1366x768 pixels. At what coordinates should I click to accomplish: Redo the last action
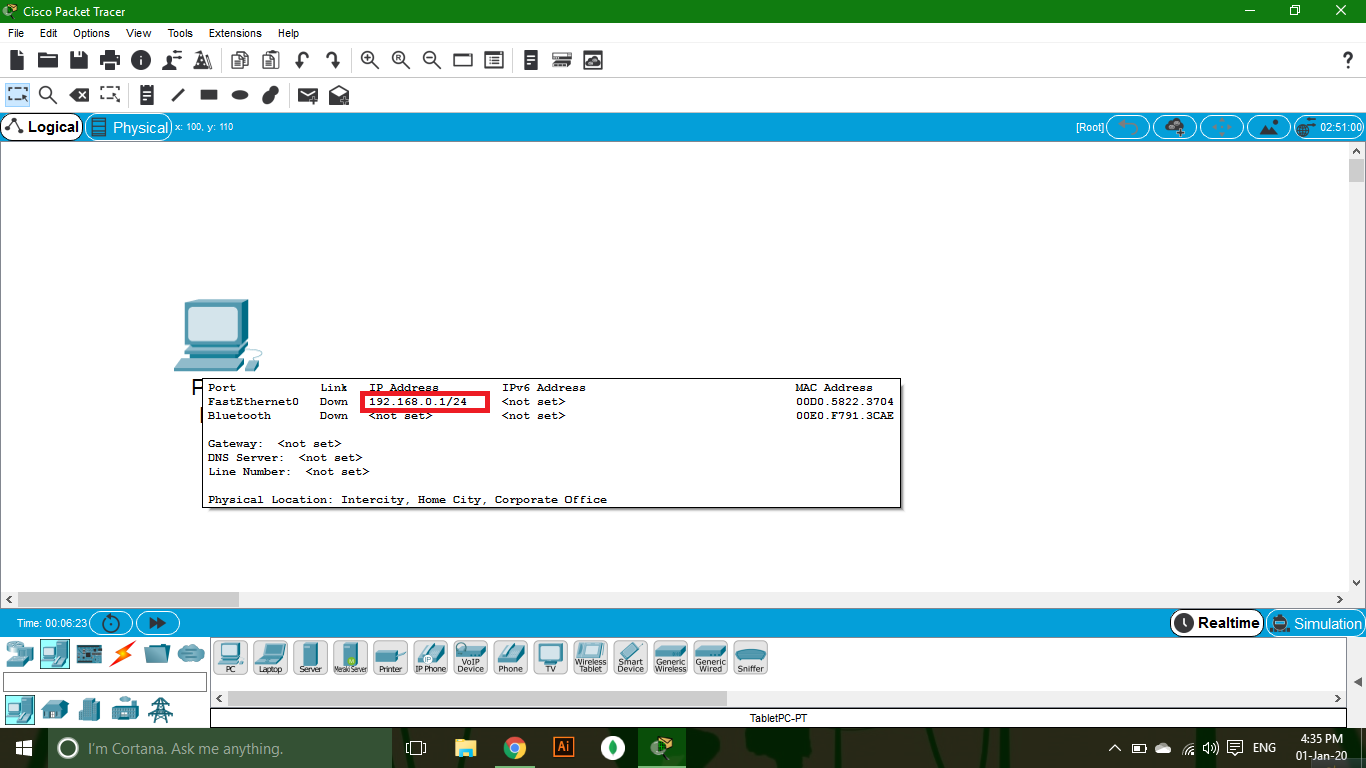tap(332, 60)
